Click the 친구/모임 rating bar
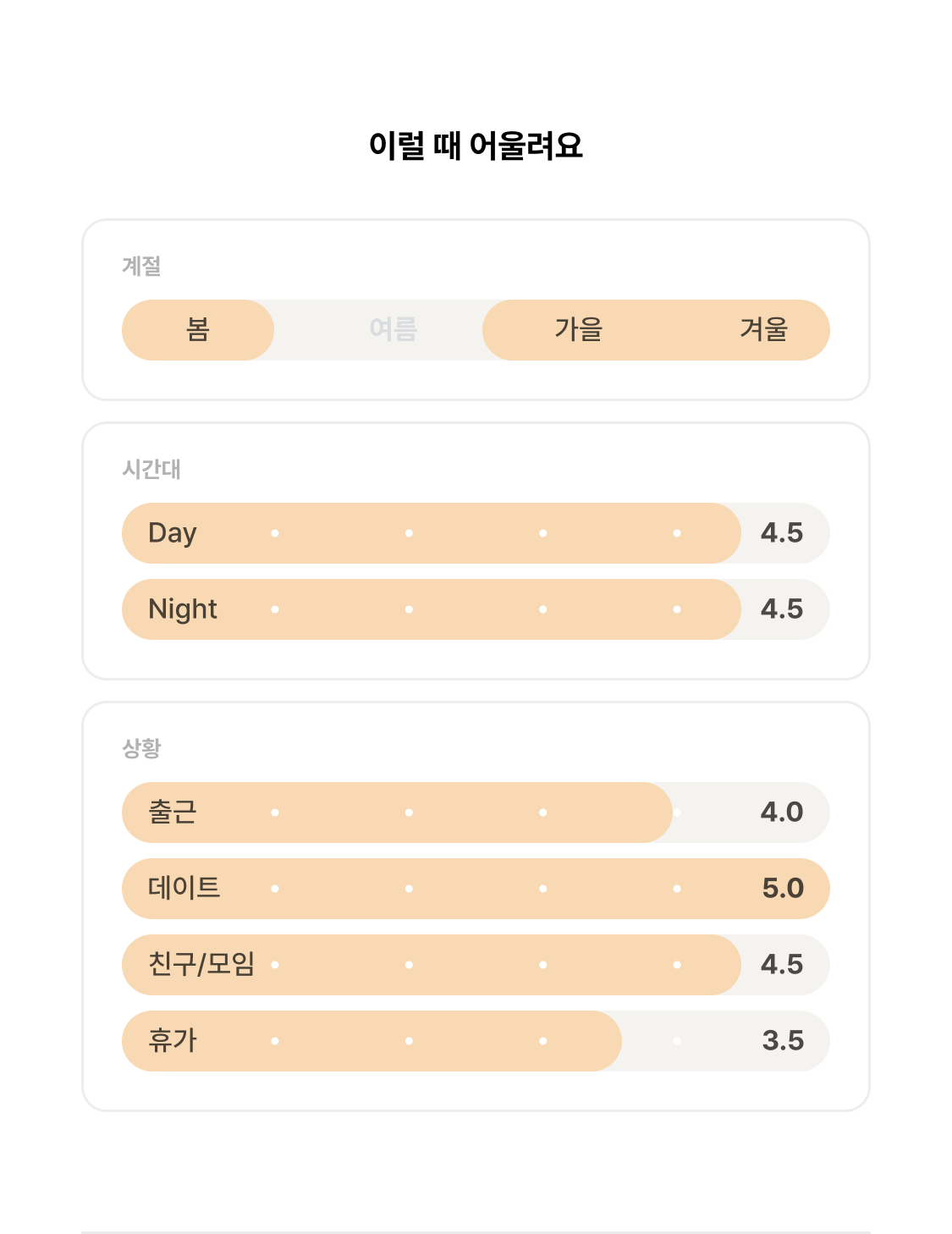952x1234 pixels. [x=476, y=965]
